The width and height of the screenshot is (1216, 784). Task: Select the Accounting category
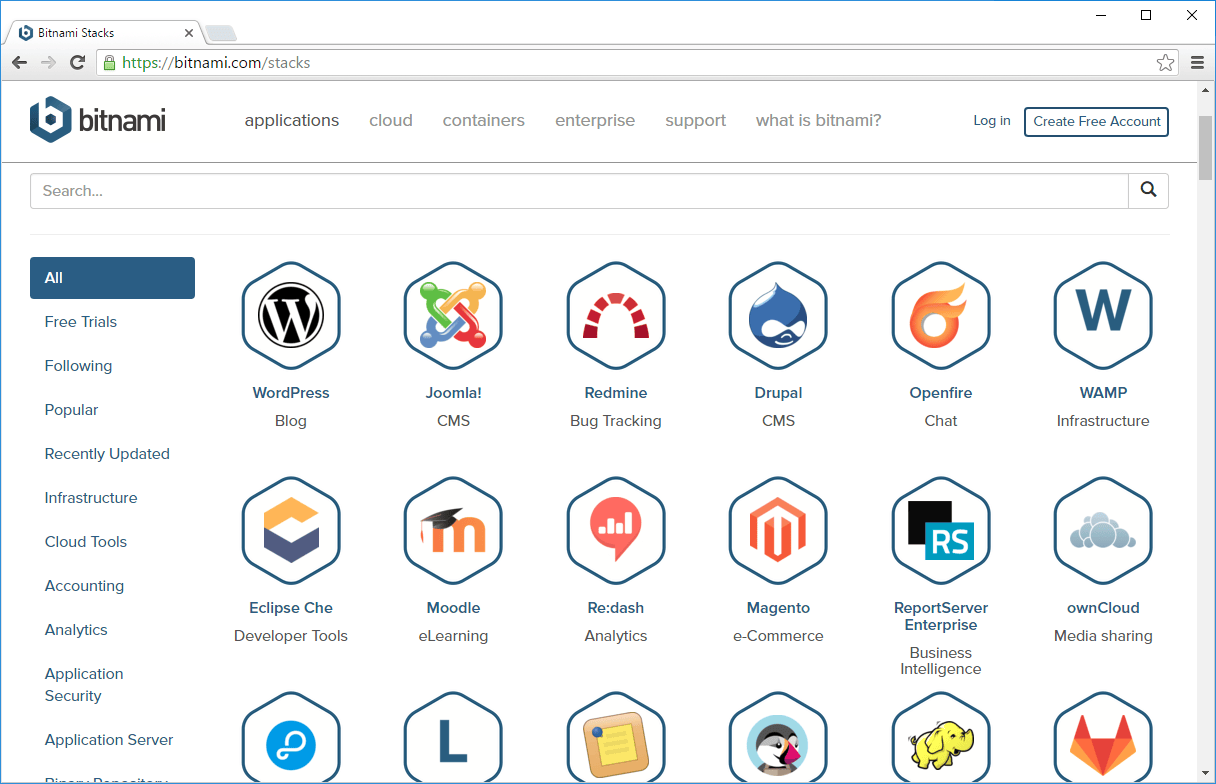[x=84, y=586]
